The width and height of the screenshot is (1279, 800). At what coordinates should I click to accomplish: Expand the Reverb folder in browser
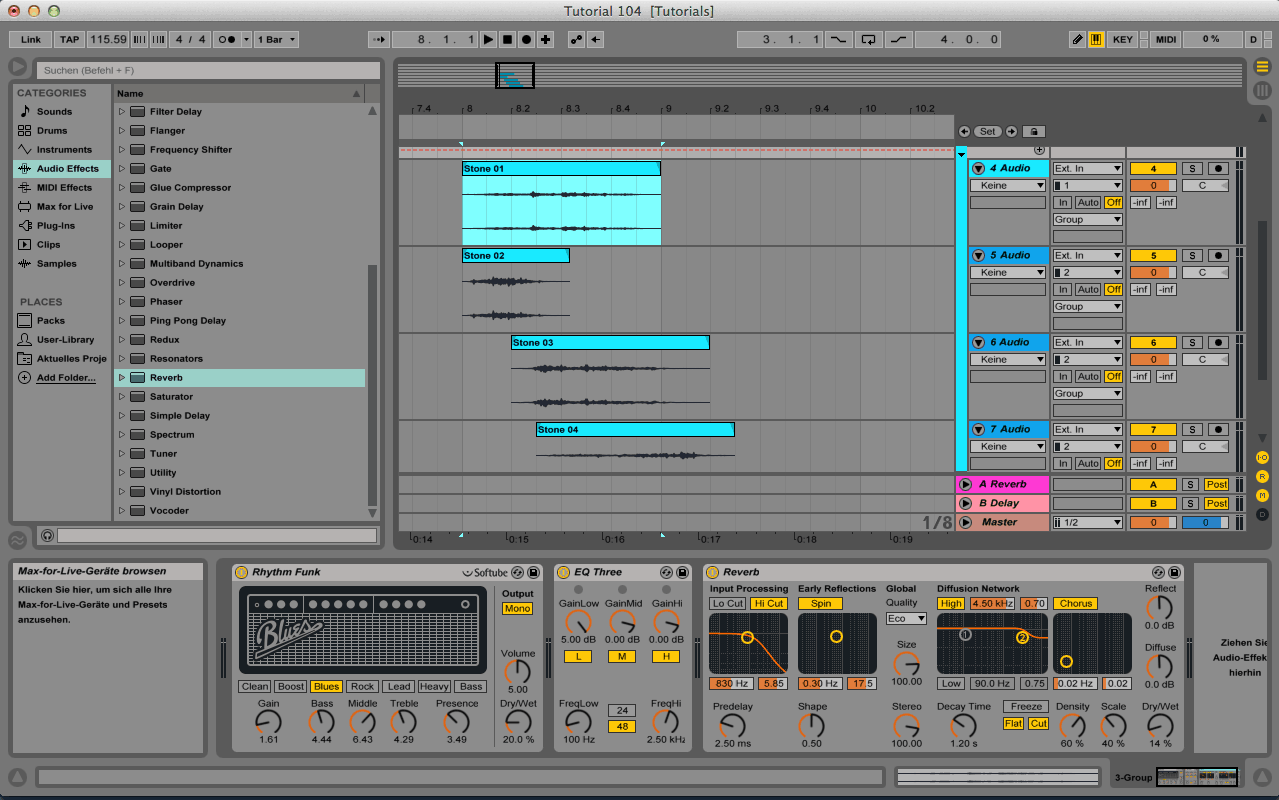click(x=122, y=378)
